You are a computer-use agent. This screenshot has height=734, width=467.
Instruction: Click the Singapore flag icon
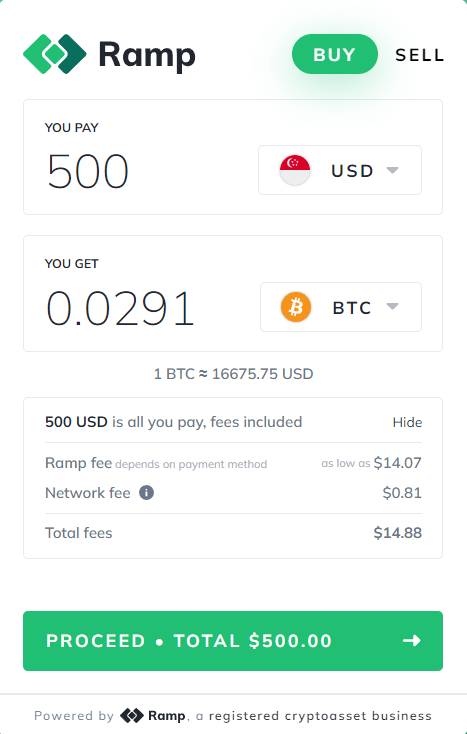point(295,170)
